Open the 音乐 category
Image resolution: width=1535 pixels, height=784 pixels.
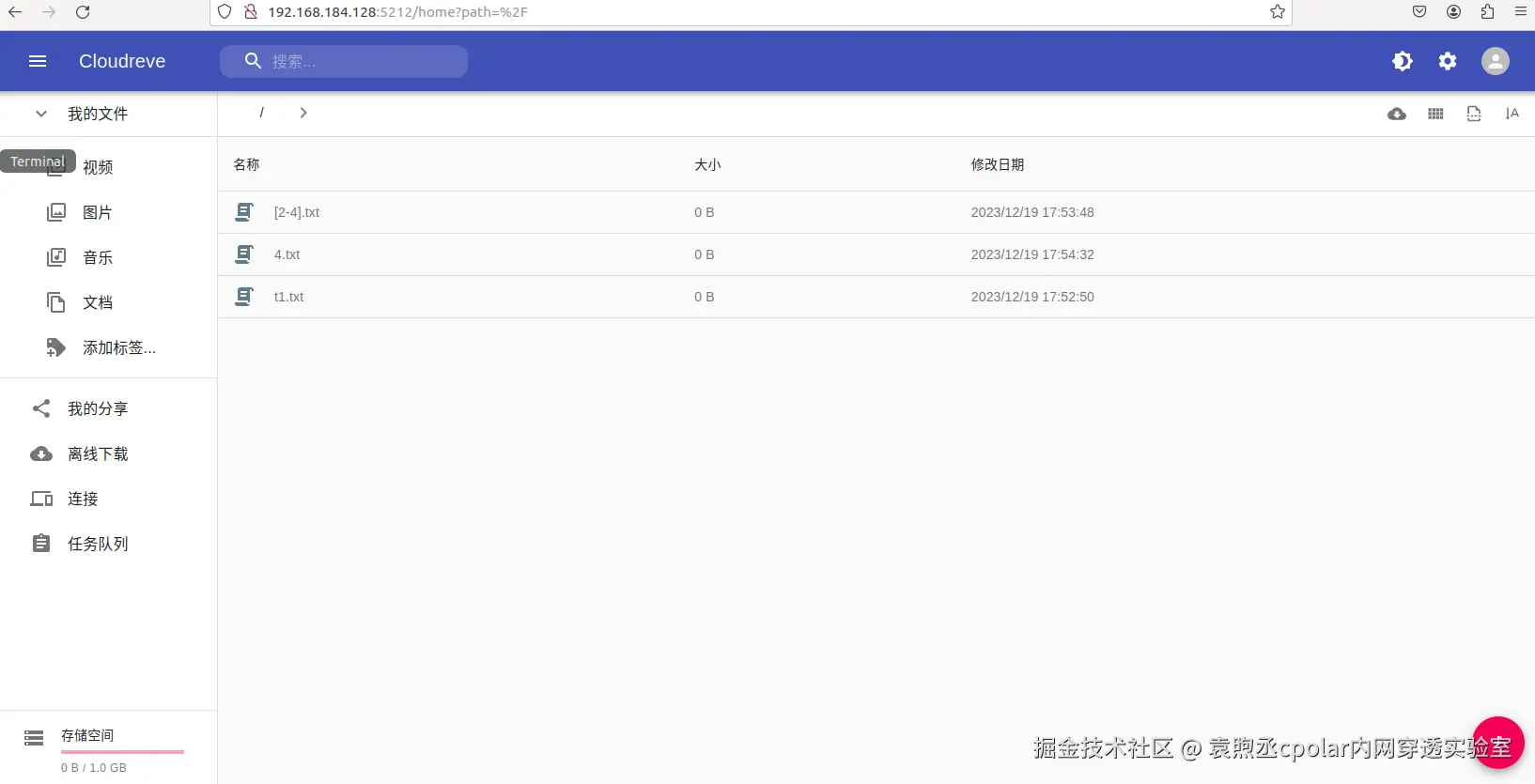[98, 257]
